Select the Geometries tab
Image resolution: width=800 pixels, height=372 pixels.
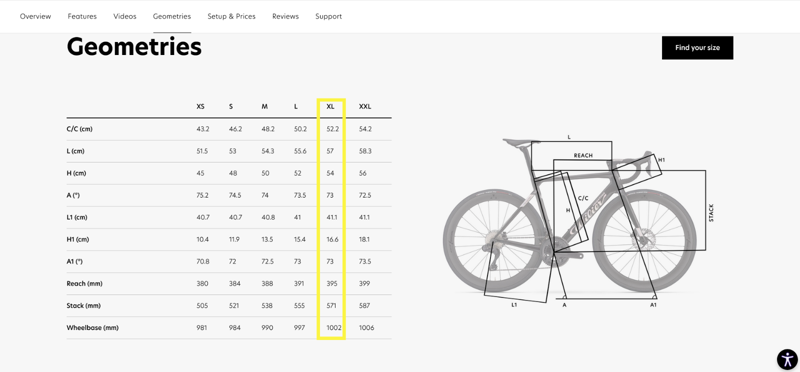172,16
